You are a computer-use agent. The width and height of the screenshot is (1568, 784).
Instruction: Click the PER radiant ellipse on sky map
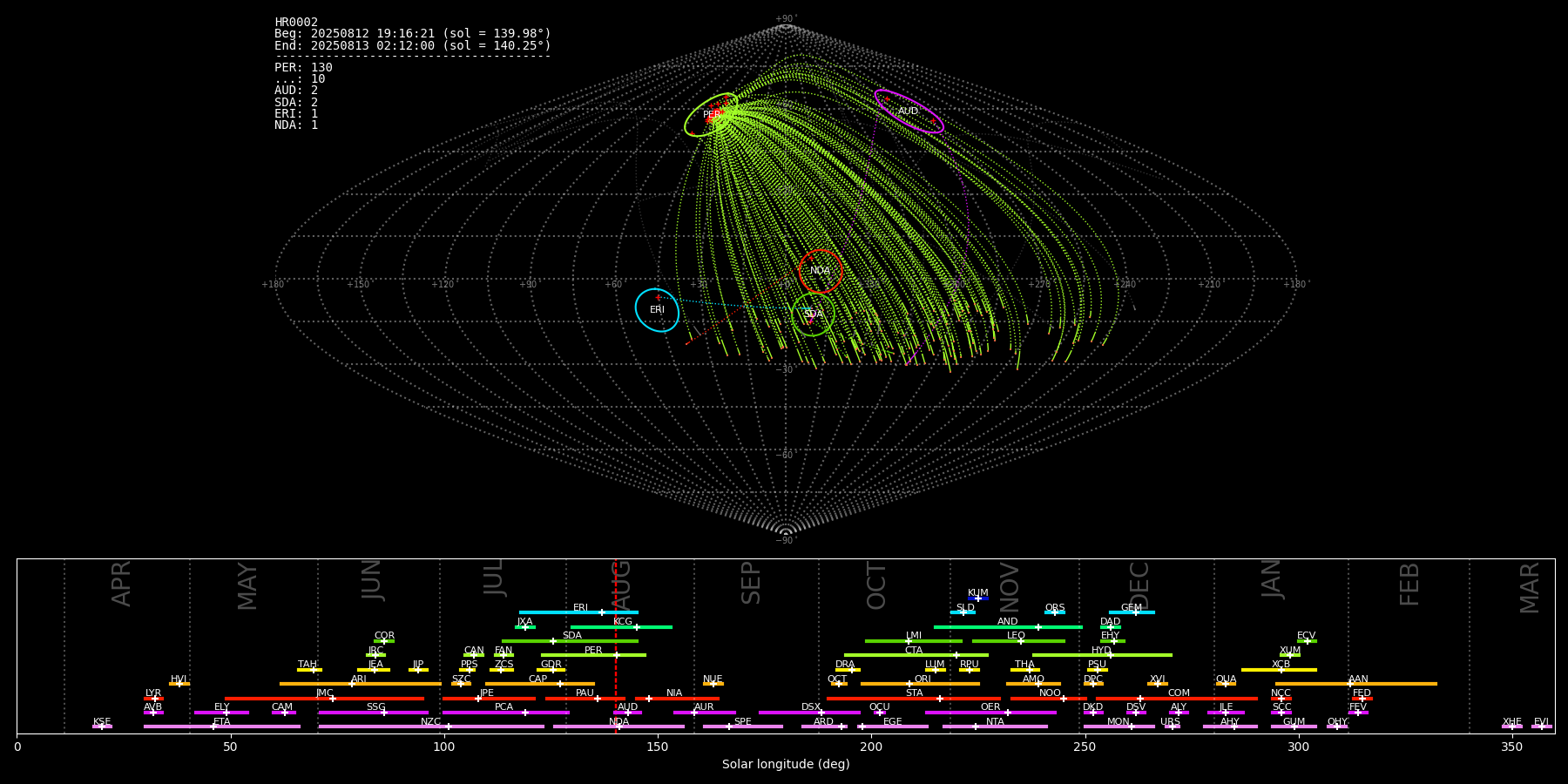[712, 115]
